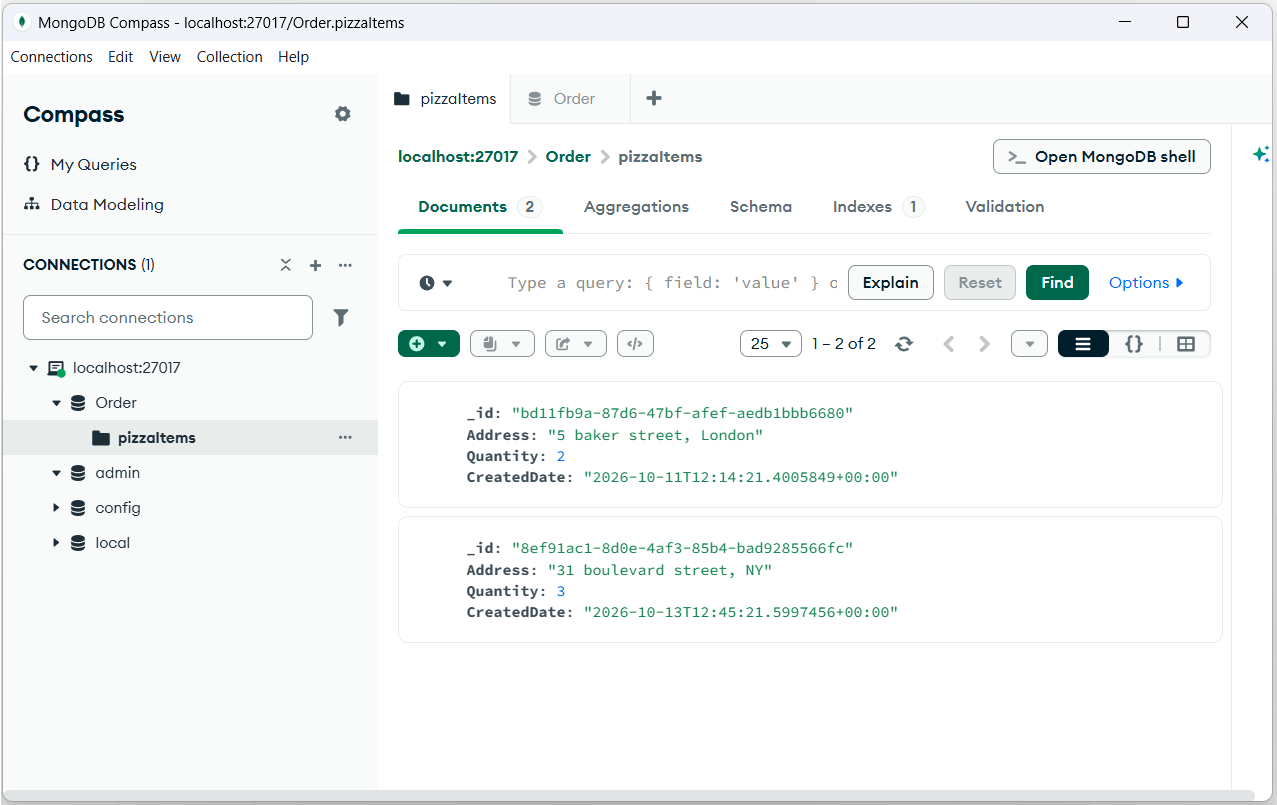Expand the local database node
The width and height of the screenshot is (1277, 805).
coord(57,543)
